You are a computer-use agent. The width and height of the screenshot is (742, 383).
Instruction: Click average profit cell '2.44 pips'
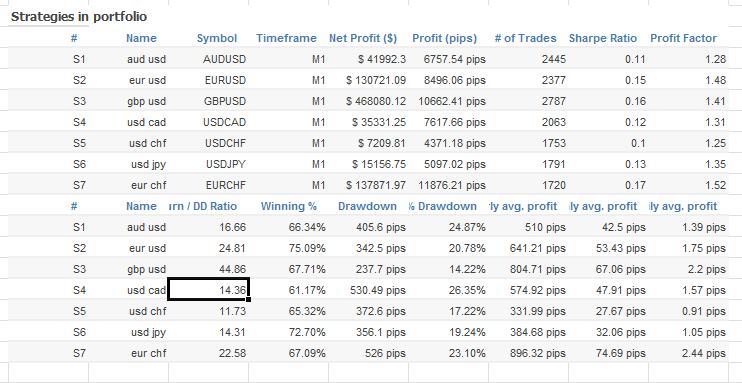click(x=704, y=353)
